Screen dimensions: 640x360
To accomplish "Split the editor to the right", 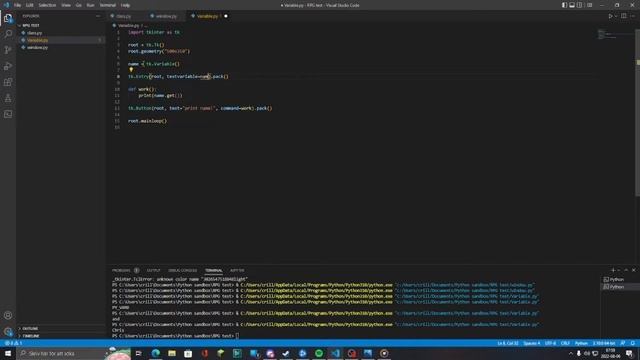I will click(624, 16).
